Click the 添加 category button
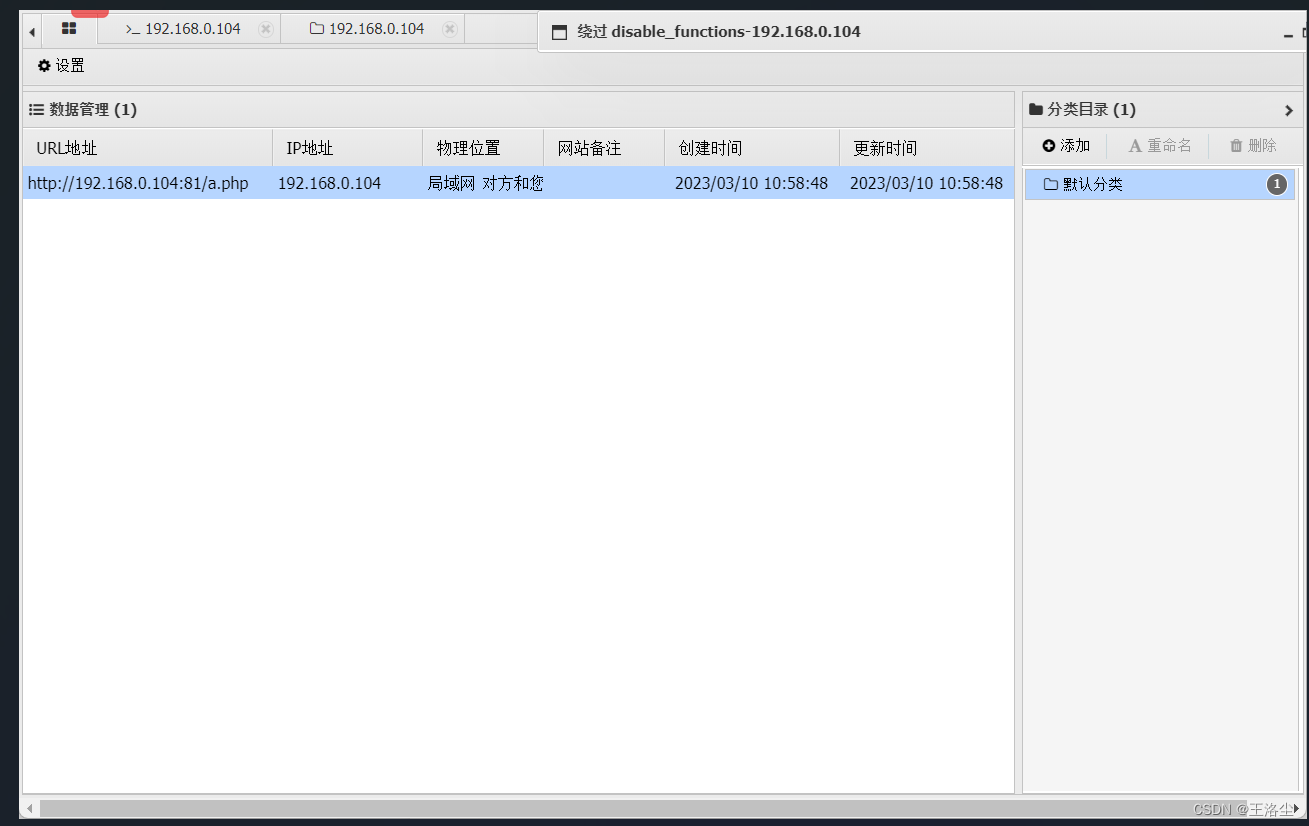1309x826 pixels. point(1066,146)
